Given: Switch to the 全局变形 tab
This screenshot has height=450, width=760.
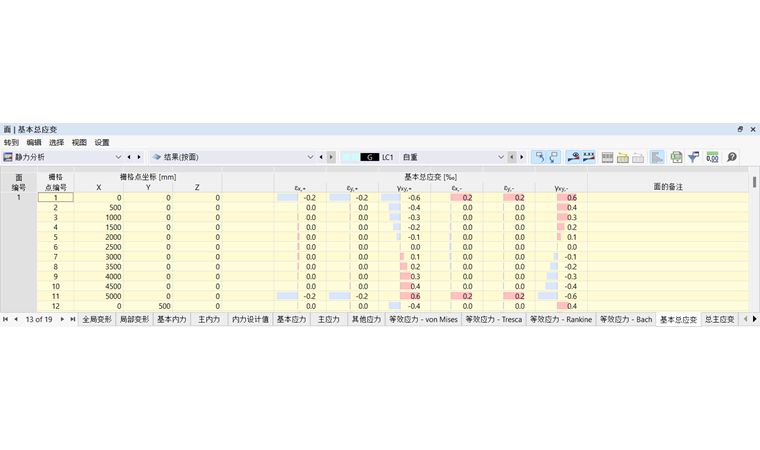Looking at the screenshot, I should [x=97, y=319].
